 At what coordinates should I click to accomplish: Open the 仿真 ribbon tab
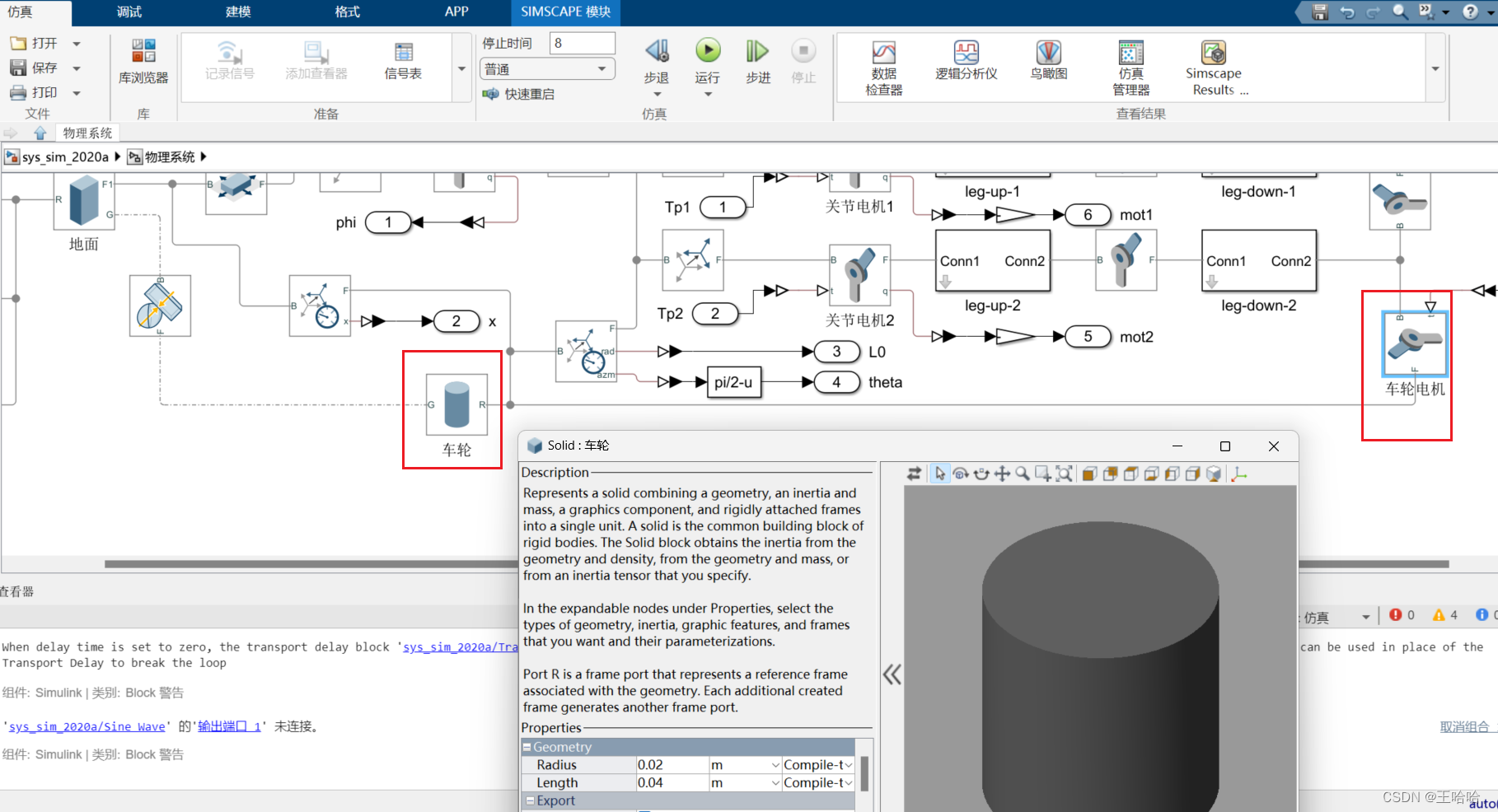click(x=20, y=12)
